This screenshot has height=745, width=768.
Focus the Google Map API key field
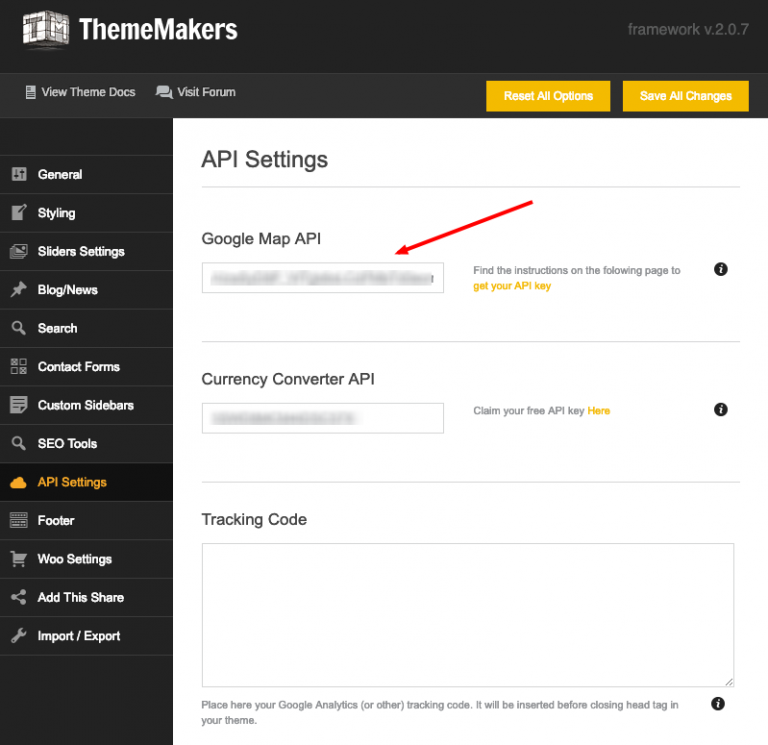[x=323, y=278]
